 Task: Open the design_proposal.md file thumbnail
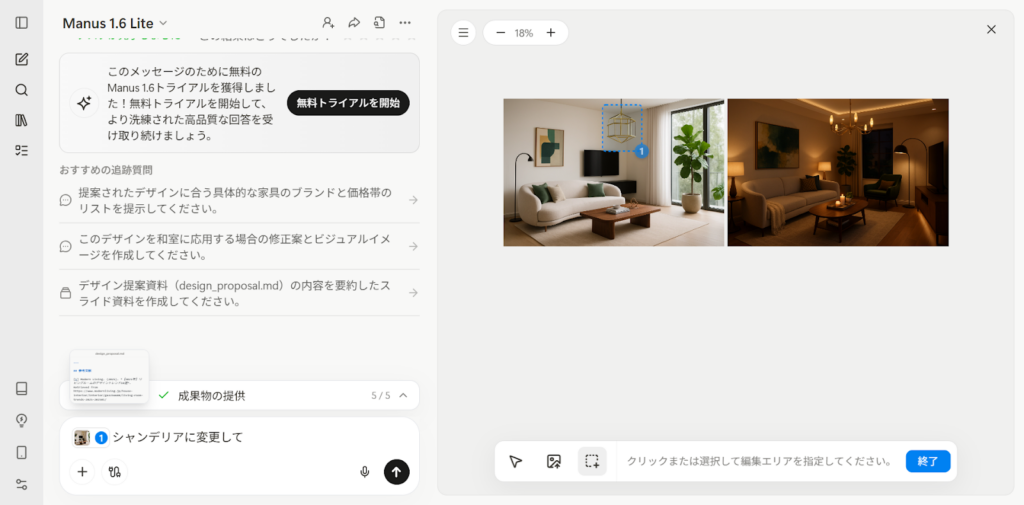point(110,376)
